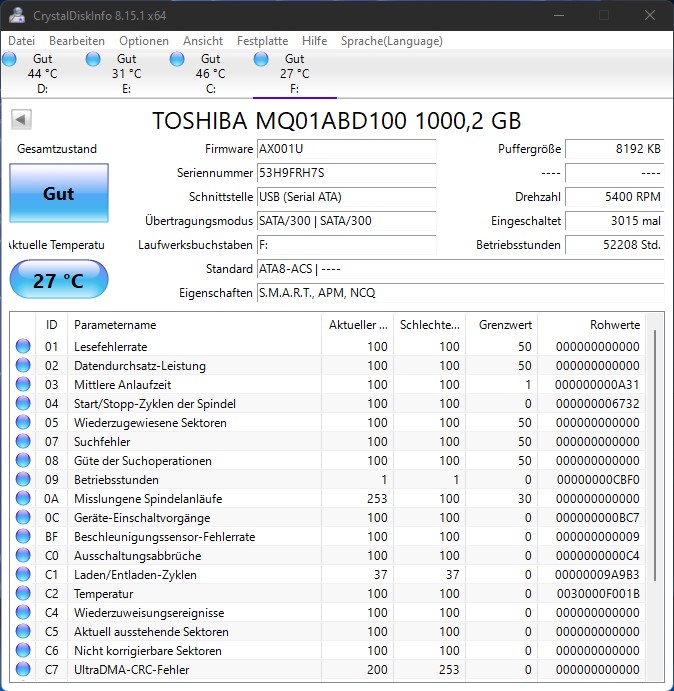Click the blue status orb for drive E:
Image resolution: width=674 pixels, height=691 pixels.
(93, 59)
